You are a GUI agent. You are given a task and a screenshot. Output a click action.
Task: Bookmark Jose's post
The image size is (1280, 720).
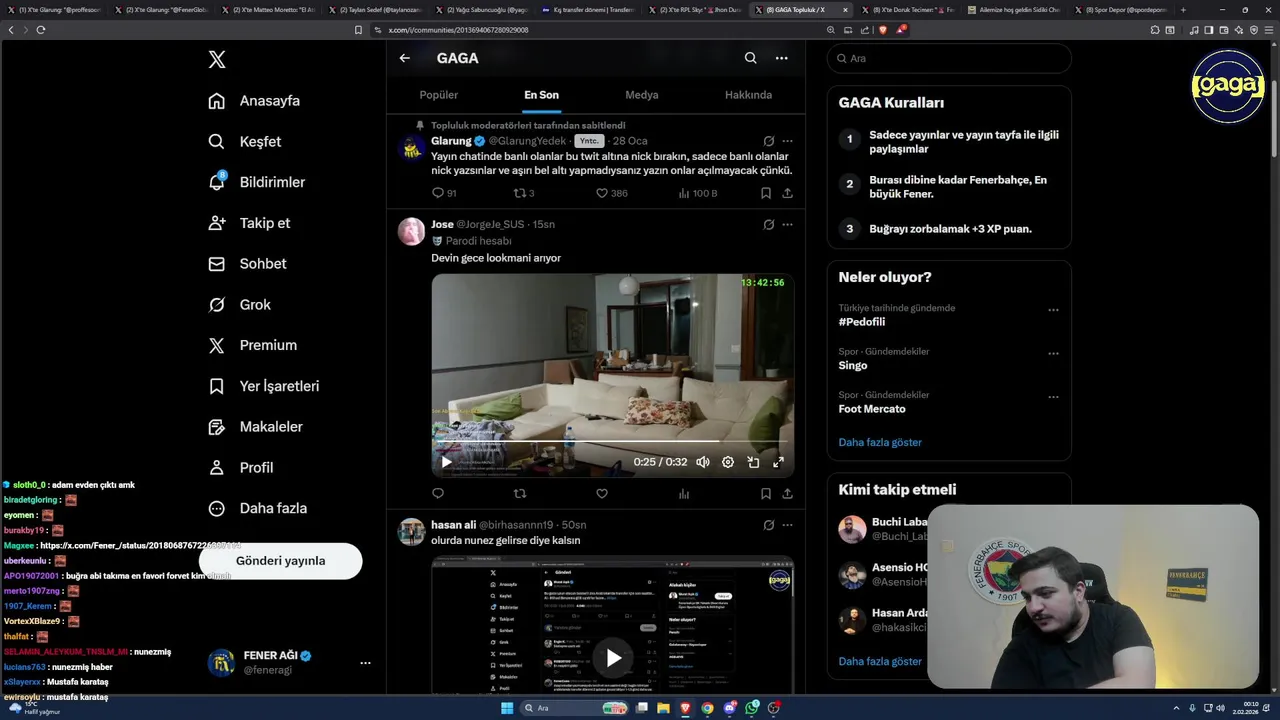pos(766,493)
